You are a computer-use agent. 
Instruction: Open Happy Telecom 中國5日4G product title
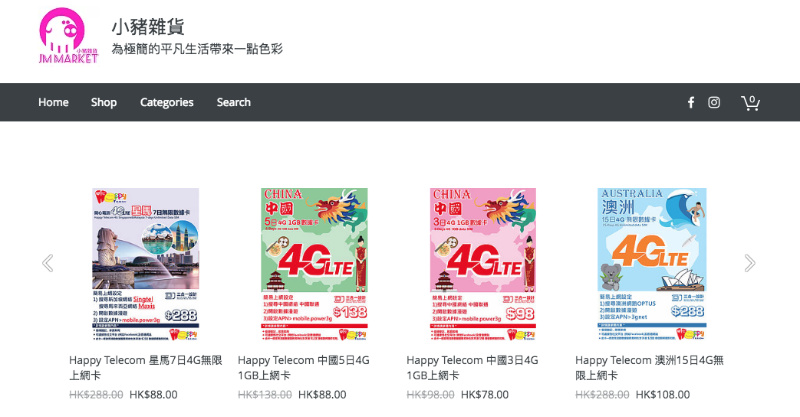point(304,367)
